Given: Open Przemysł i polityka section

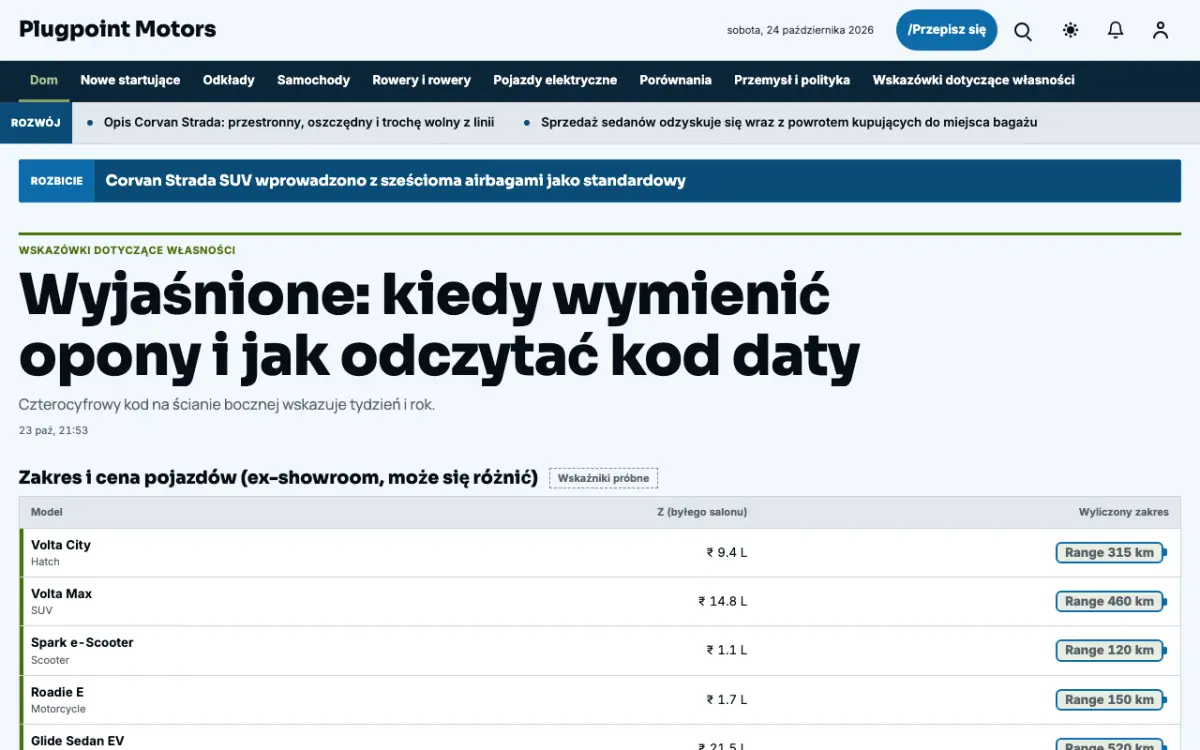Looking at the screenshot, I should point(792,80).
